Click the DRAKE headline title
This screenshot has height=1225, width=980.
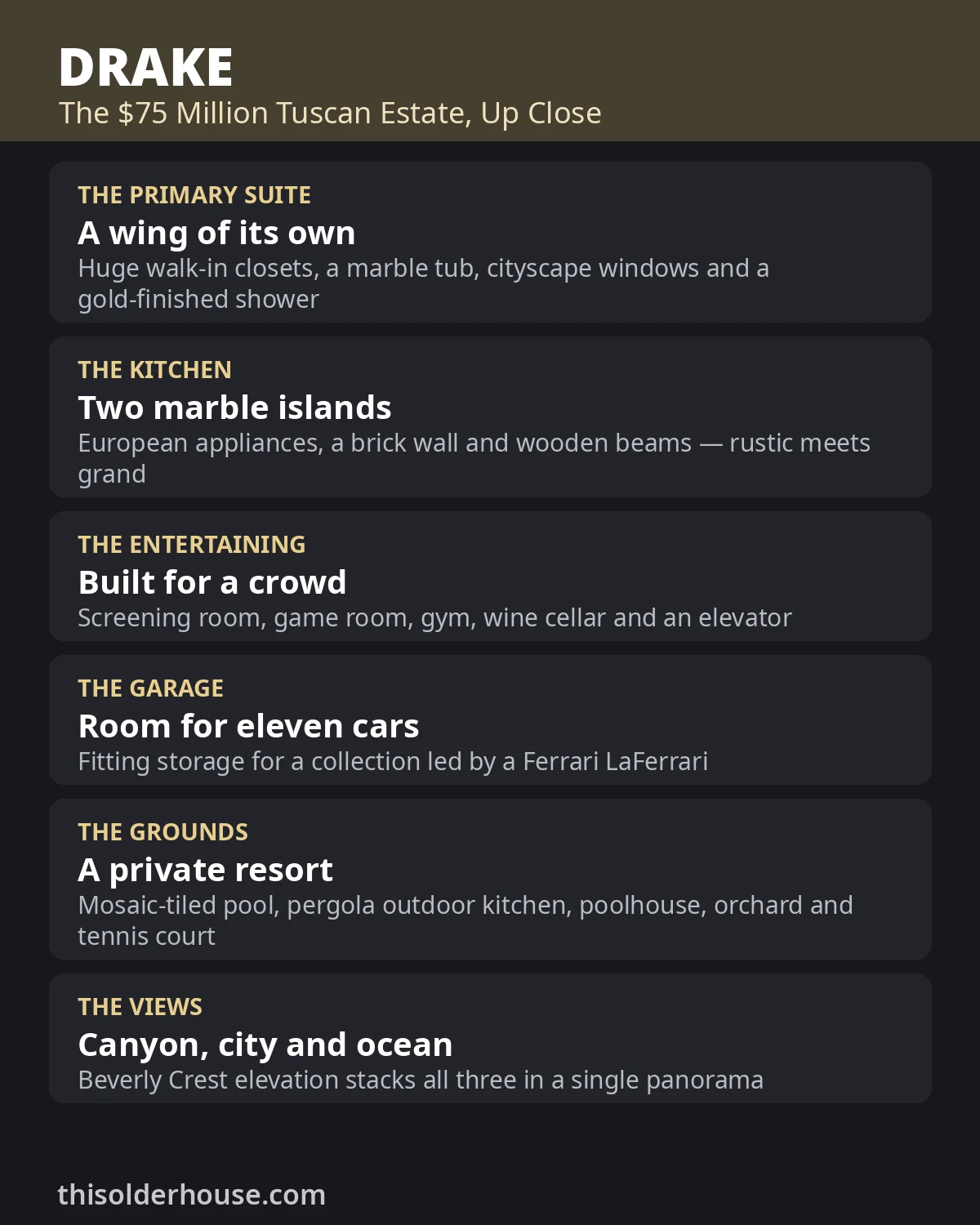pyautogui.click(x=145, y=67)
